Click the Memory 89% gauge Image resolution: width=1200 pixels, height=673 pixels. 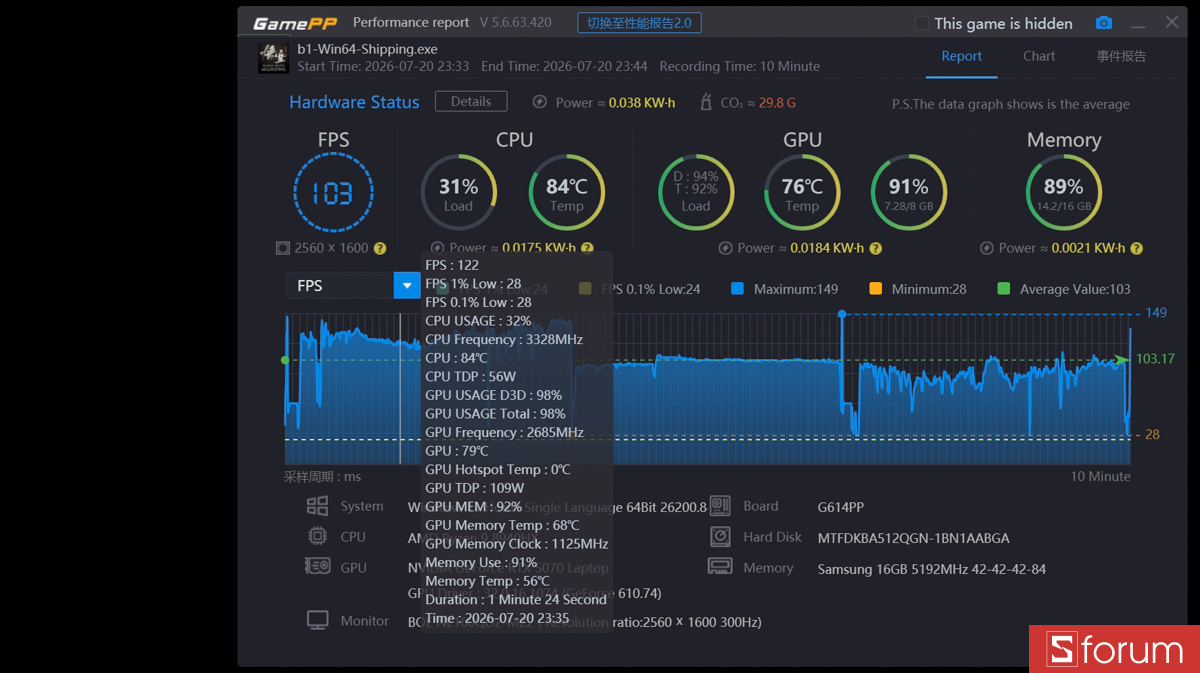pos(1064,192)
